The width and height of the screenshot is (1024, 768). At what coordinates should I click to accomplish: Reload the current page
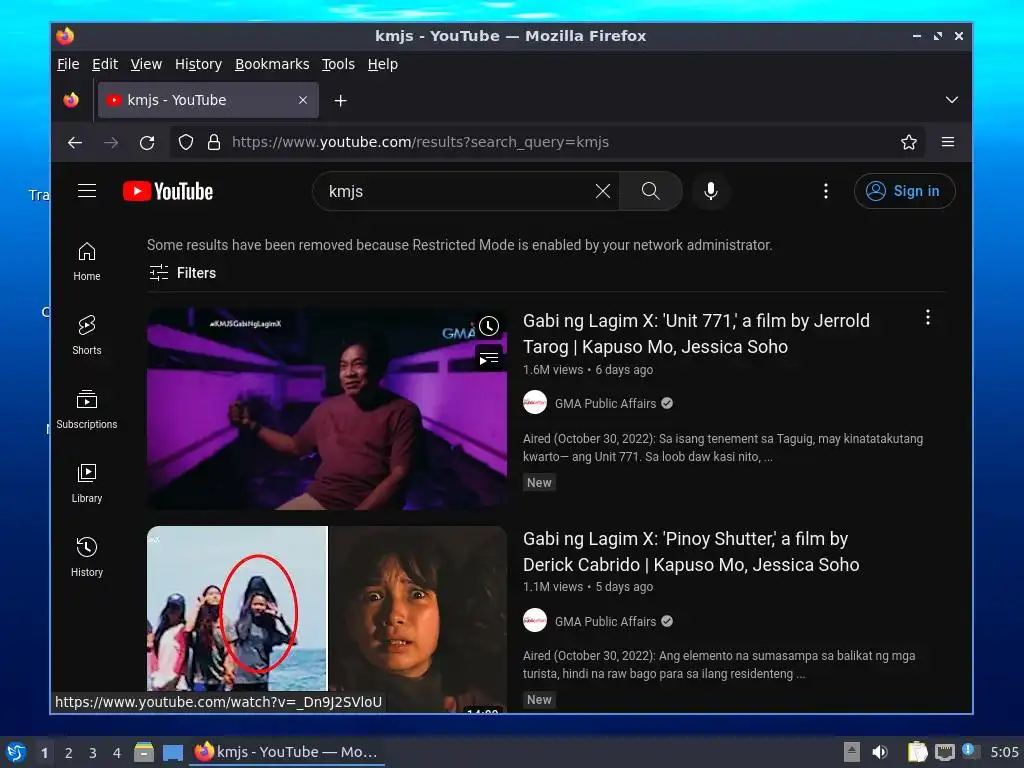point(147,142)
